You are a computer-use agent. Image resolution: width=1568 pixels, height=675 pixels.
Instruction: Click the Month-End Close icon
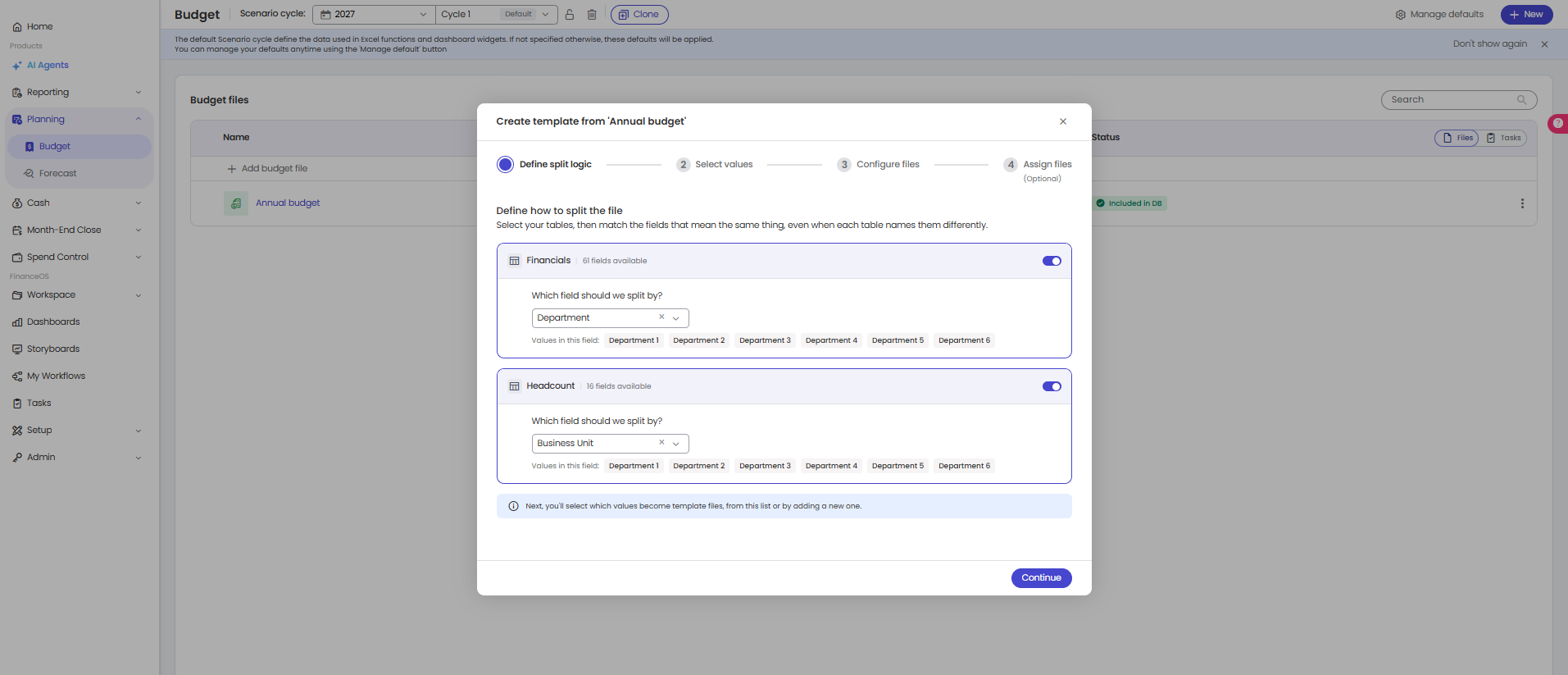click(17, 230)
